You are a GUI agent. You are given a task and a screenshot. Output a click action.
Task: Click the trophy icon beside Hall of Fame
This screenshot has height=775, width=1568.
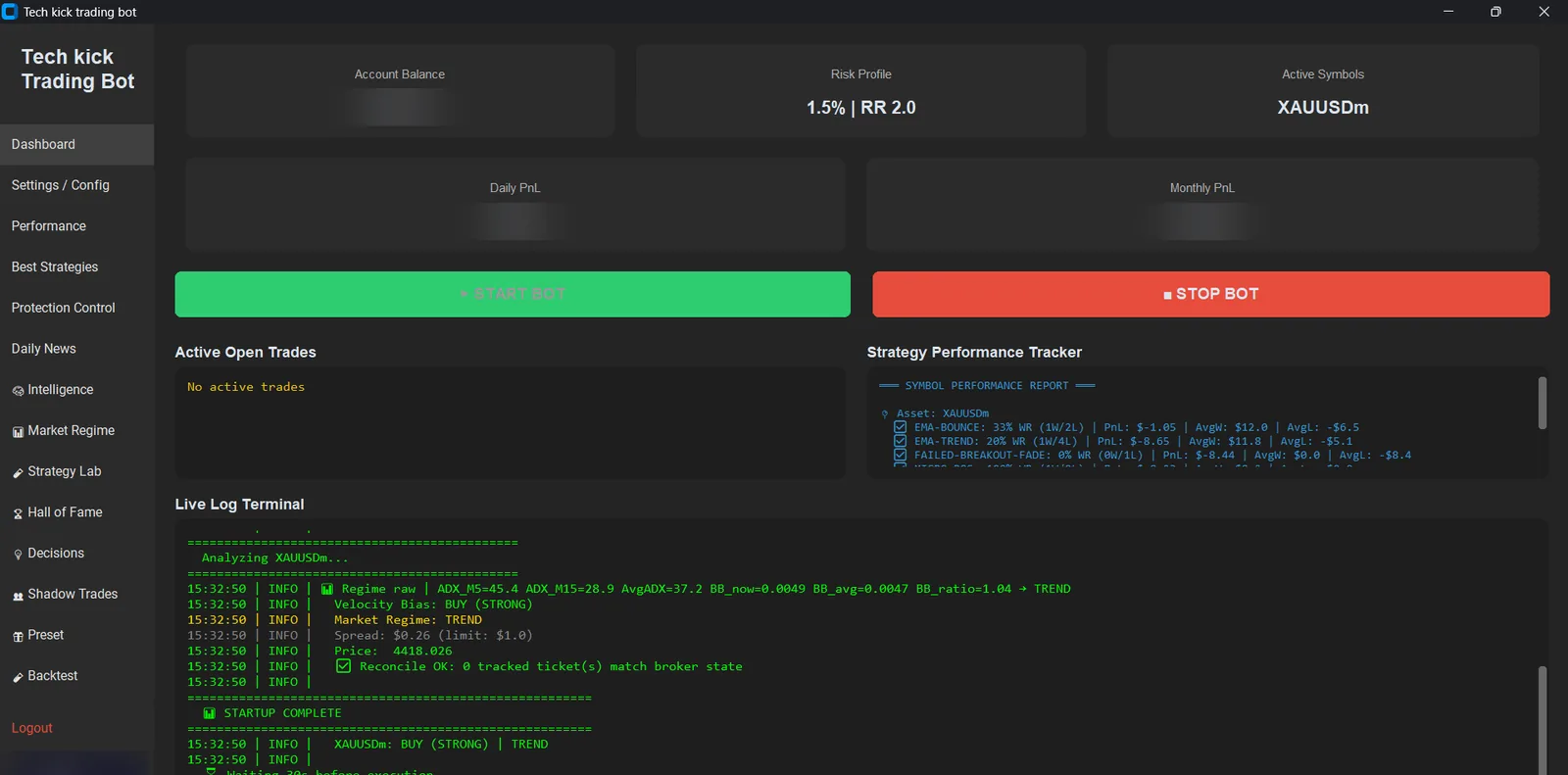(18, 513)
